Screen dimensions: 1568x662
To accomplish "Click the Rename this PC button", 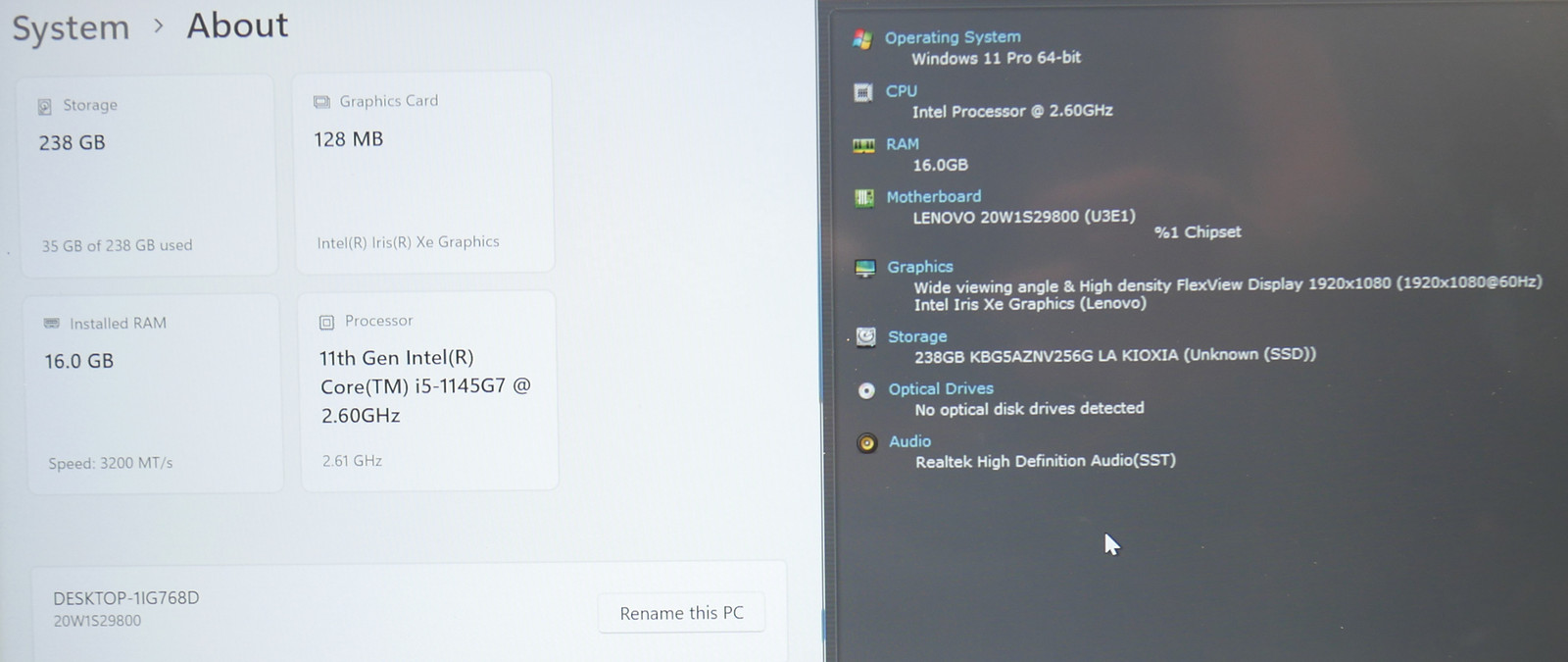I will pos(682,613).
